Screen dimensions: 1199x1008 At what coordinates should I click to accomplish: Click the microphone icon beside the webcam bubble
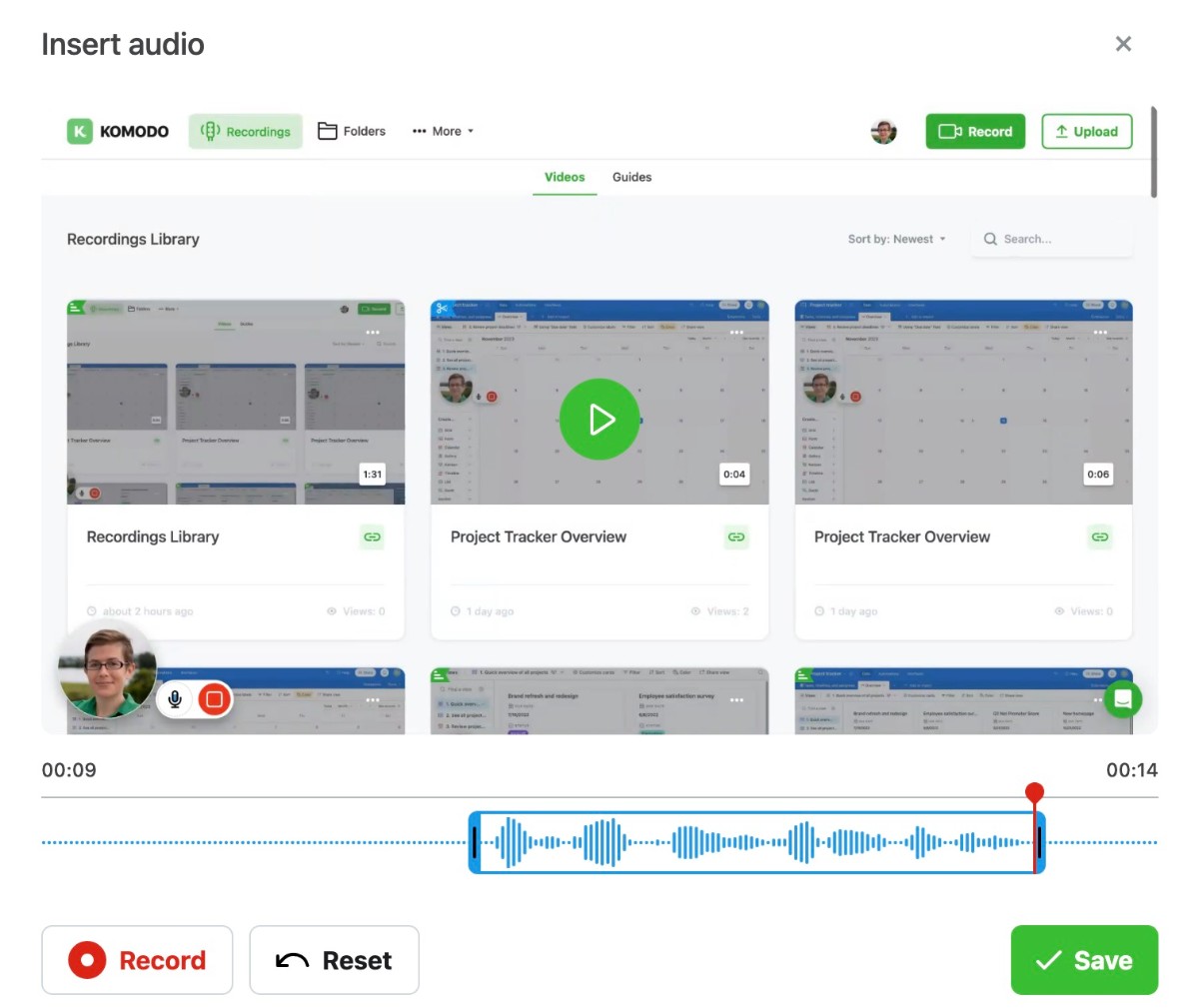[x=175, y=699]
